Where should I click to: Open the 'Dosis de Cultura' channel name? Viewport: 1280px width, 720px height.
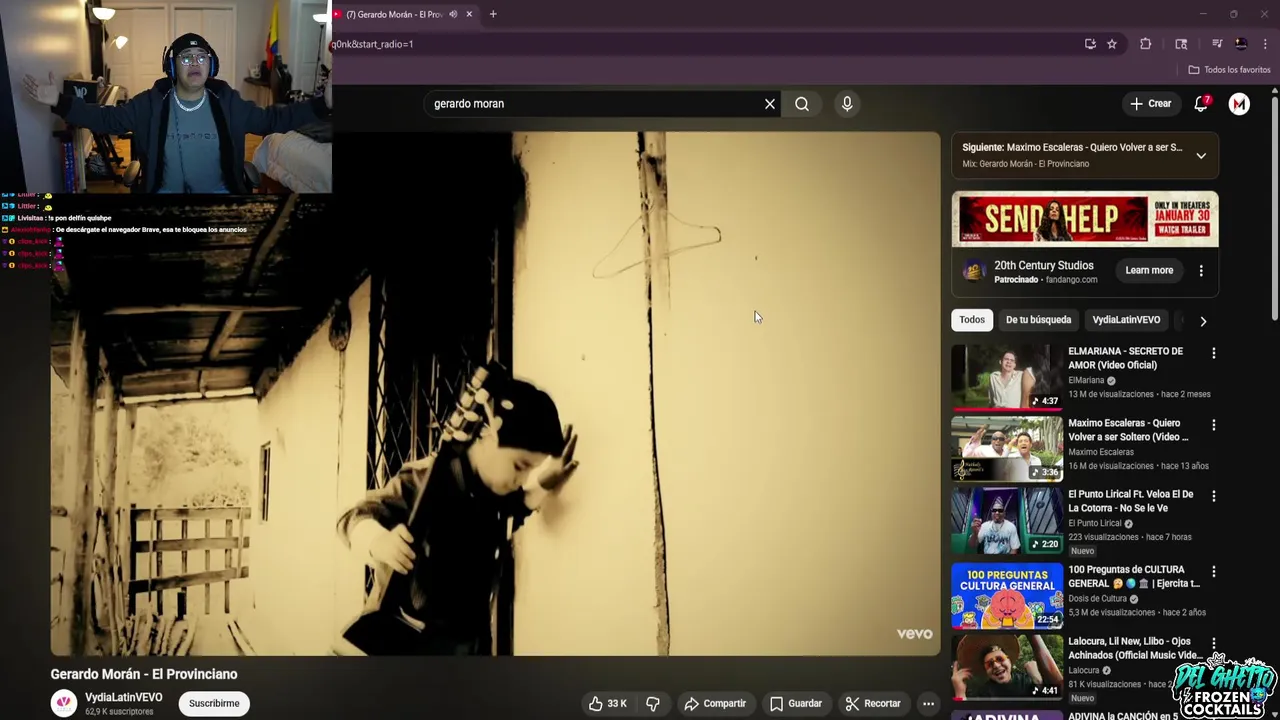tap(1097, 599)
